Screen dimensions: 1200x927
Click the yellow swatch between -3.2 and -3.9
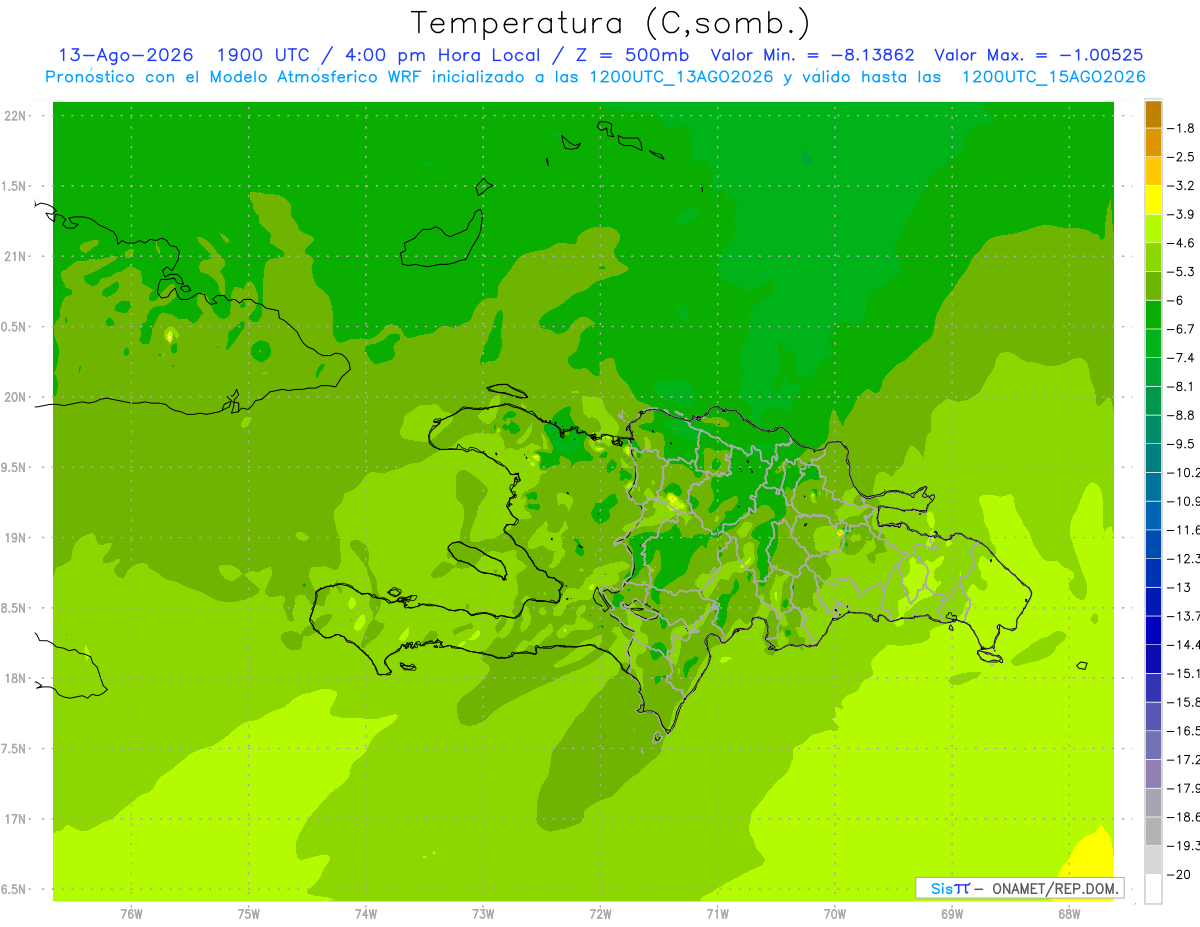coord(1153,200)
